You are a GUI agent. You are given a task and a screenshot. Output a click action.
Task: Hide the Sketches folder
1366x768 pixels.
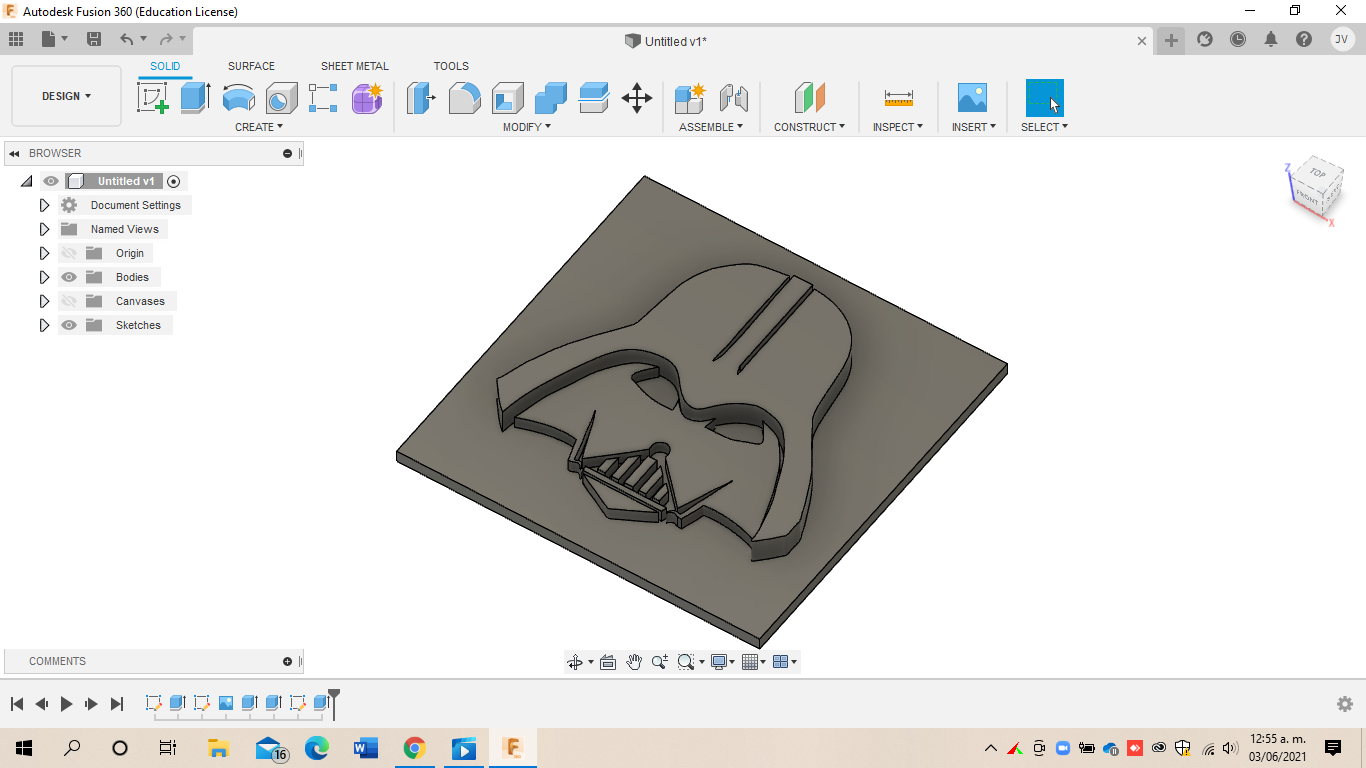[x=69, y=325]
